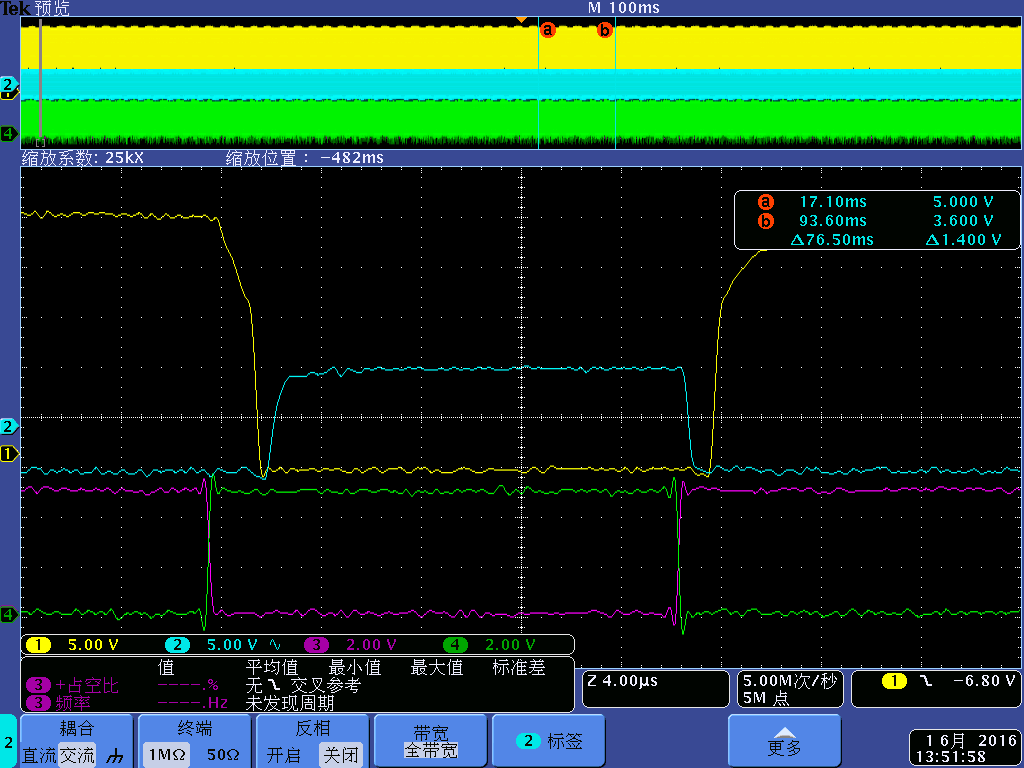This screenshot has height=768, width=1024.
Task: Click cursor b marker in overview
Action: pyautogui.click(x=605, y=29)
